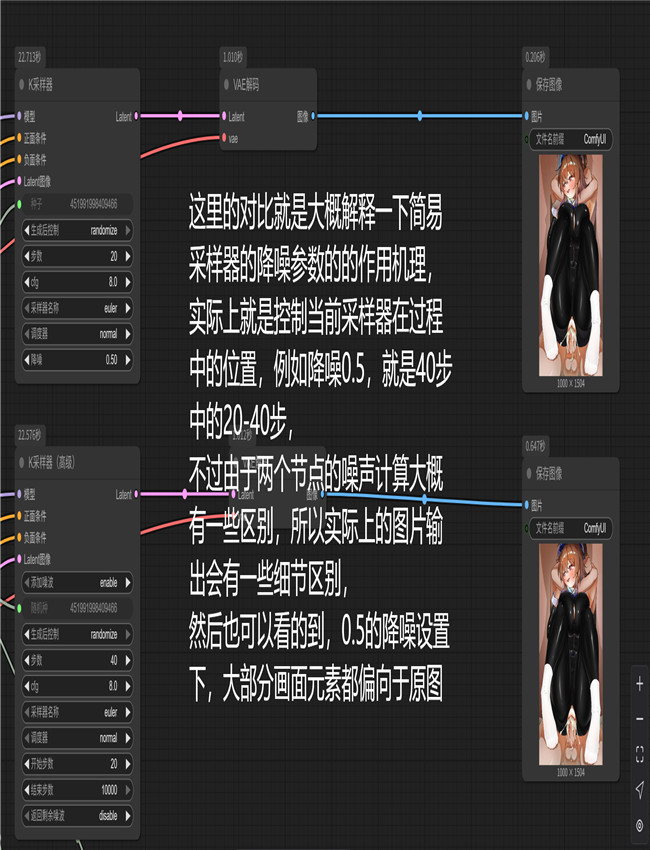Collapse the K采样器（高级） node via its title dot
The height and width of the screenshot is (850, 650).
21,462
